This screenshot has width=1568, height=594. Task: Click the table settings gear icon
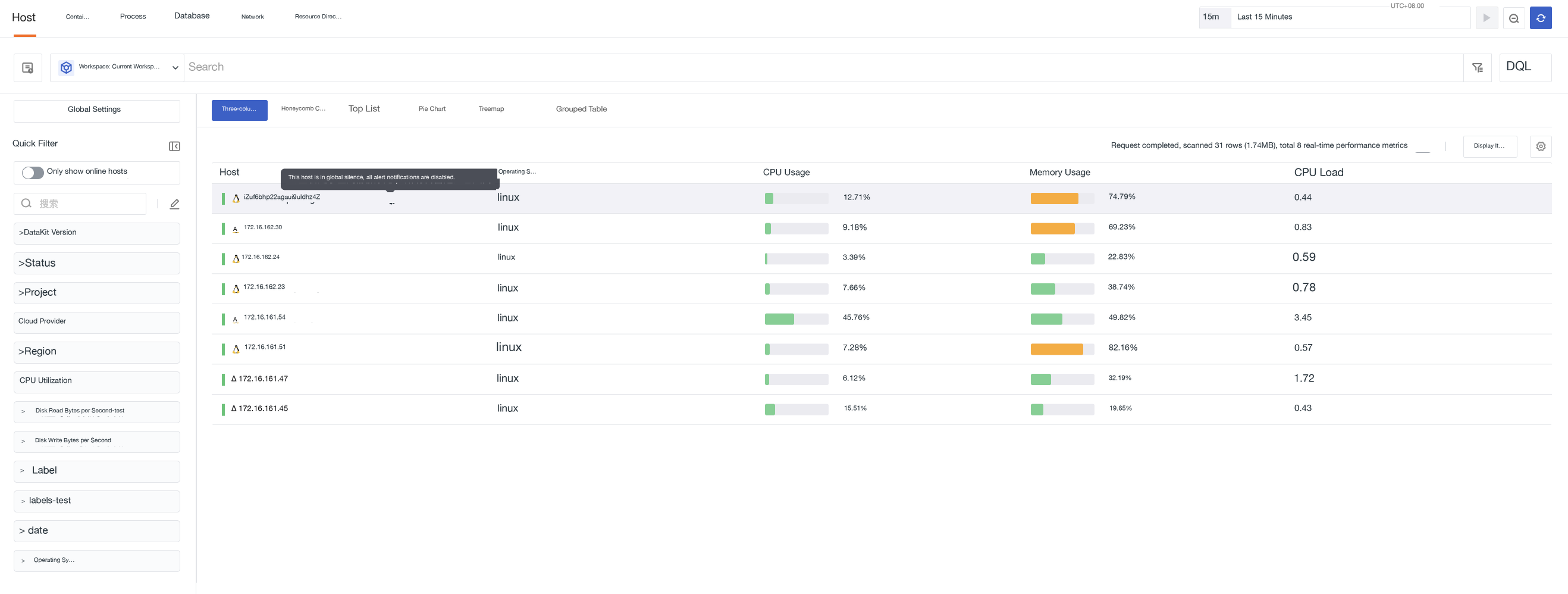point(1541,146)
